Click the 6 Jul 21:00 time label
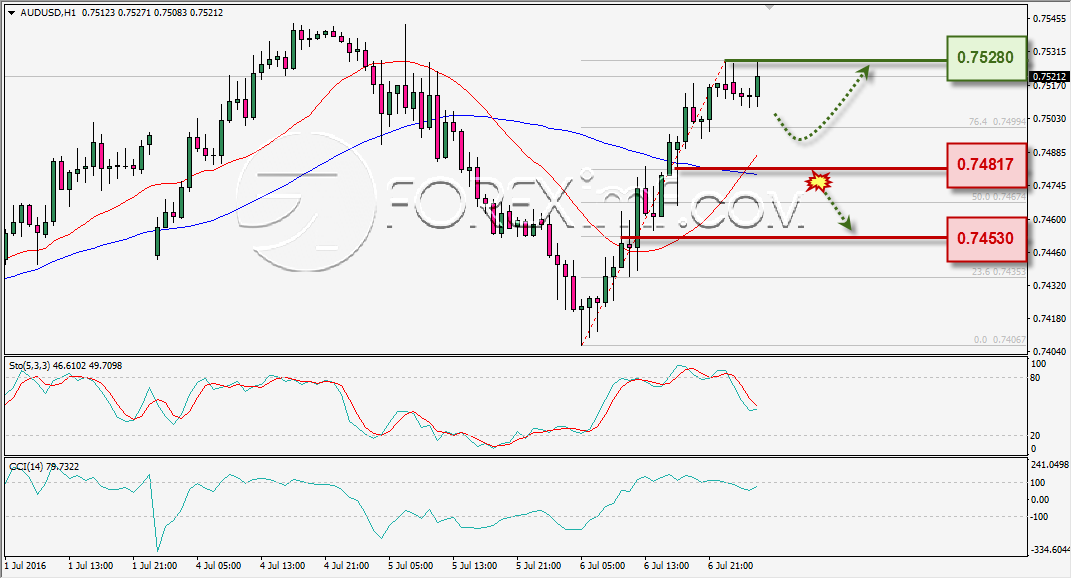This screenshot has height=579, width=1072. click(x=731, y=565)
